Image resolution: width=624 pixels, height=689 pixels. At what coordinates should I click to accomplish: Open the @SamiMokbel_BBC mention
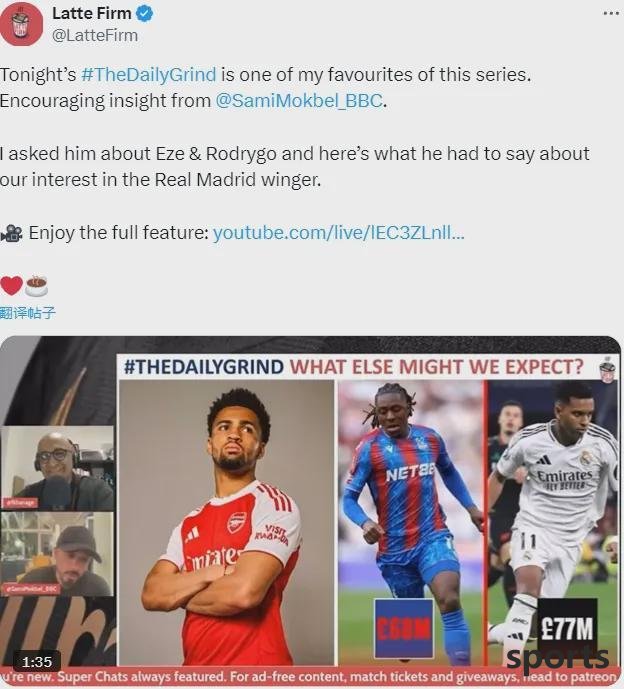(x=299, y=101)
